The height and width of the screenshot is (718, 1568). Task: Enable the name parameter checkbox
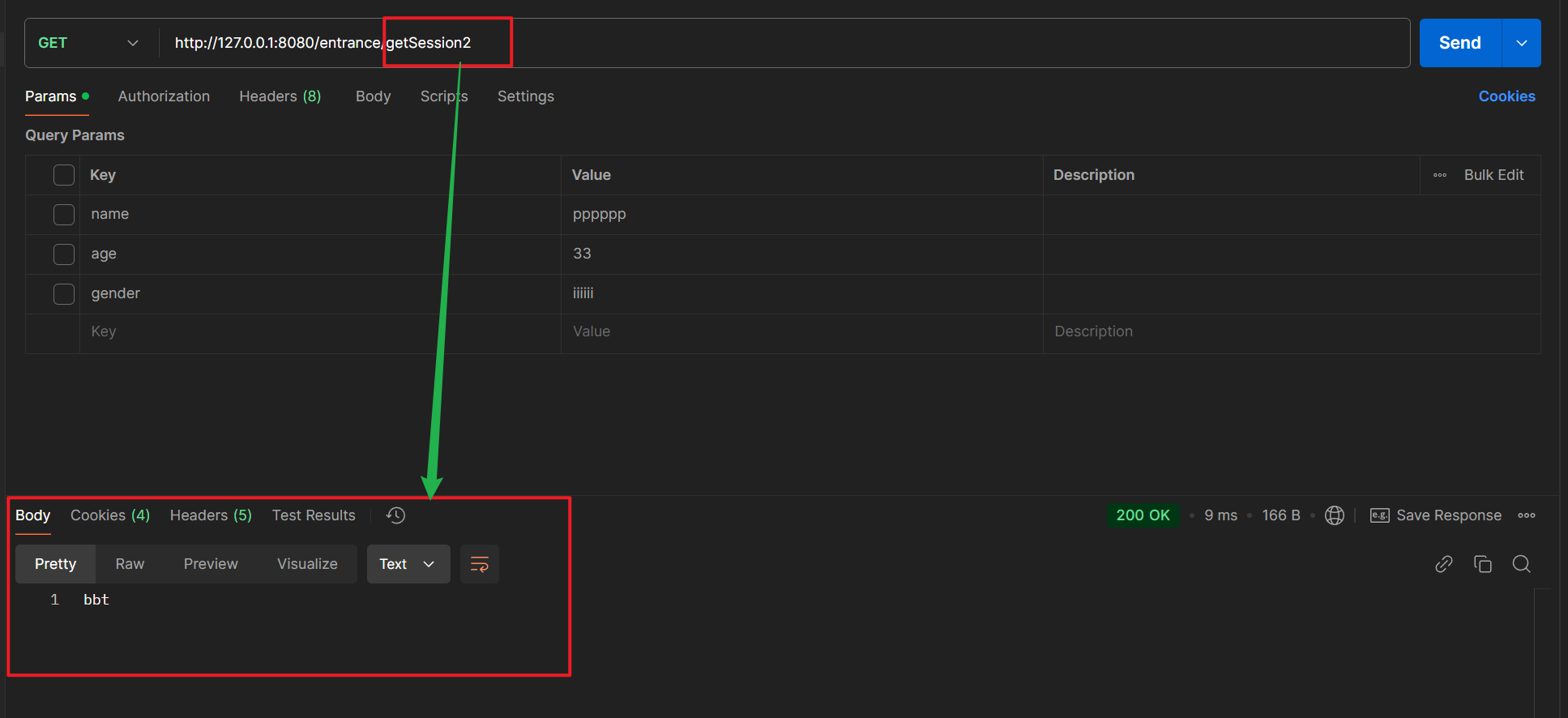coord(64,215)
